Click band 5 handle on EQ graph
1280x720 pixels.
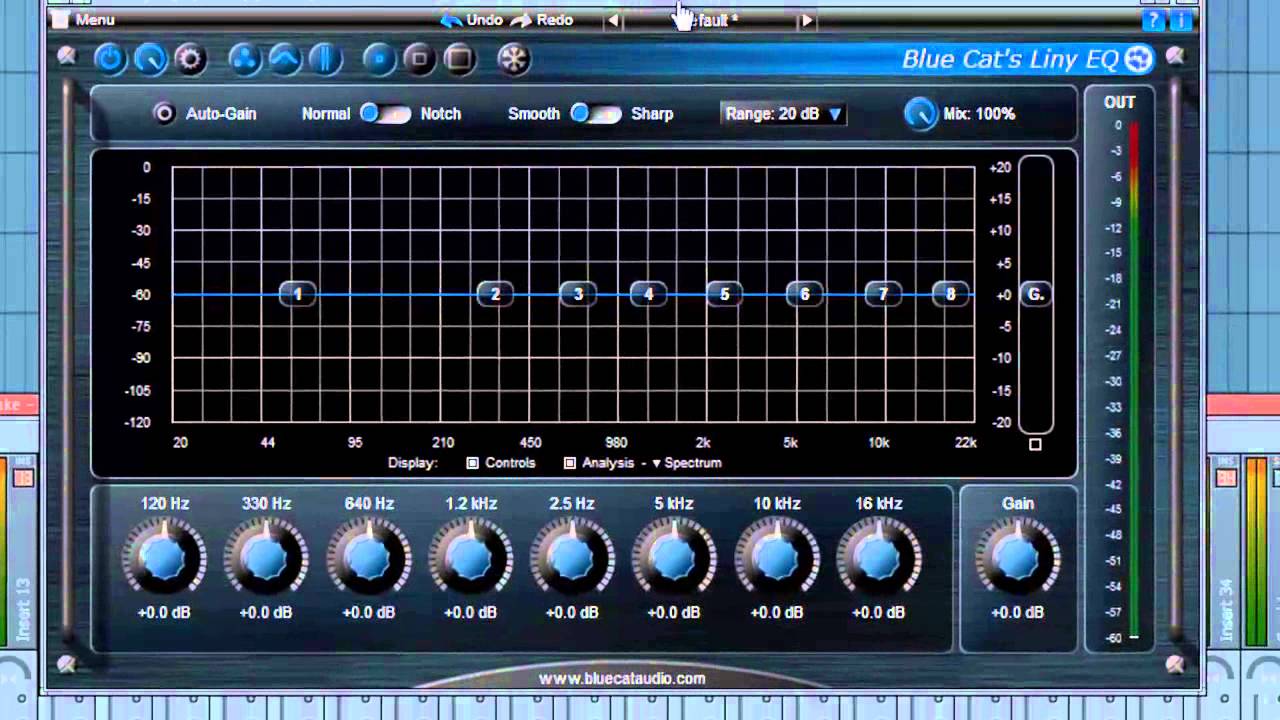click(x=725, y=294)
